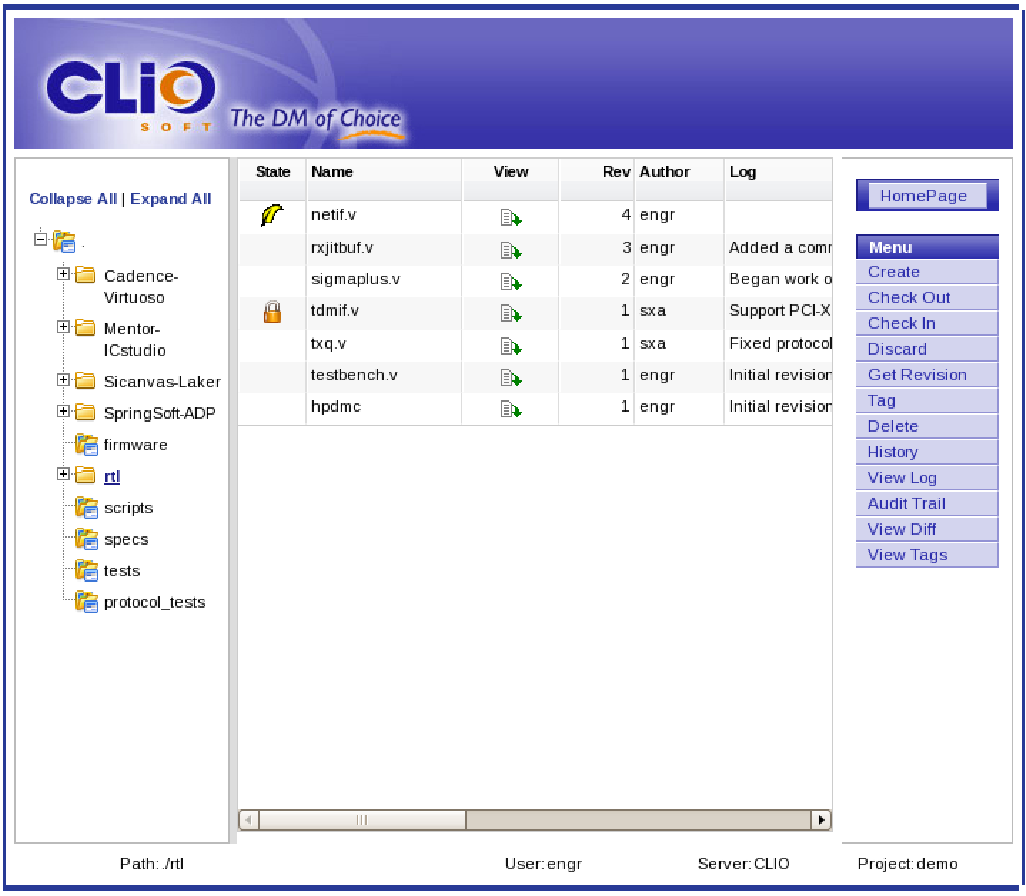Click the scrollbar right arrow
The height and width of the screenshot is (896, 1026).
pos(821,819)
